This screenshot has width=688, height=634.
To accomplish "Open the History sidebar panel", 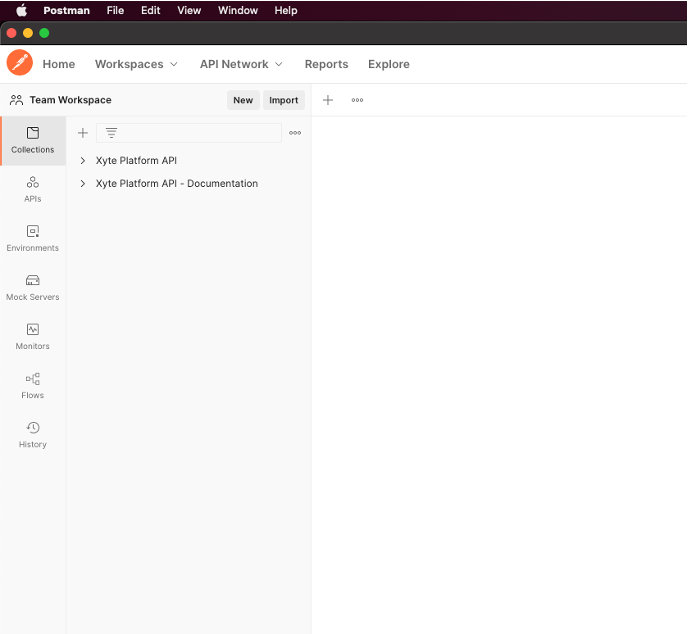I will [33, 435].
